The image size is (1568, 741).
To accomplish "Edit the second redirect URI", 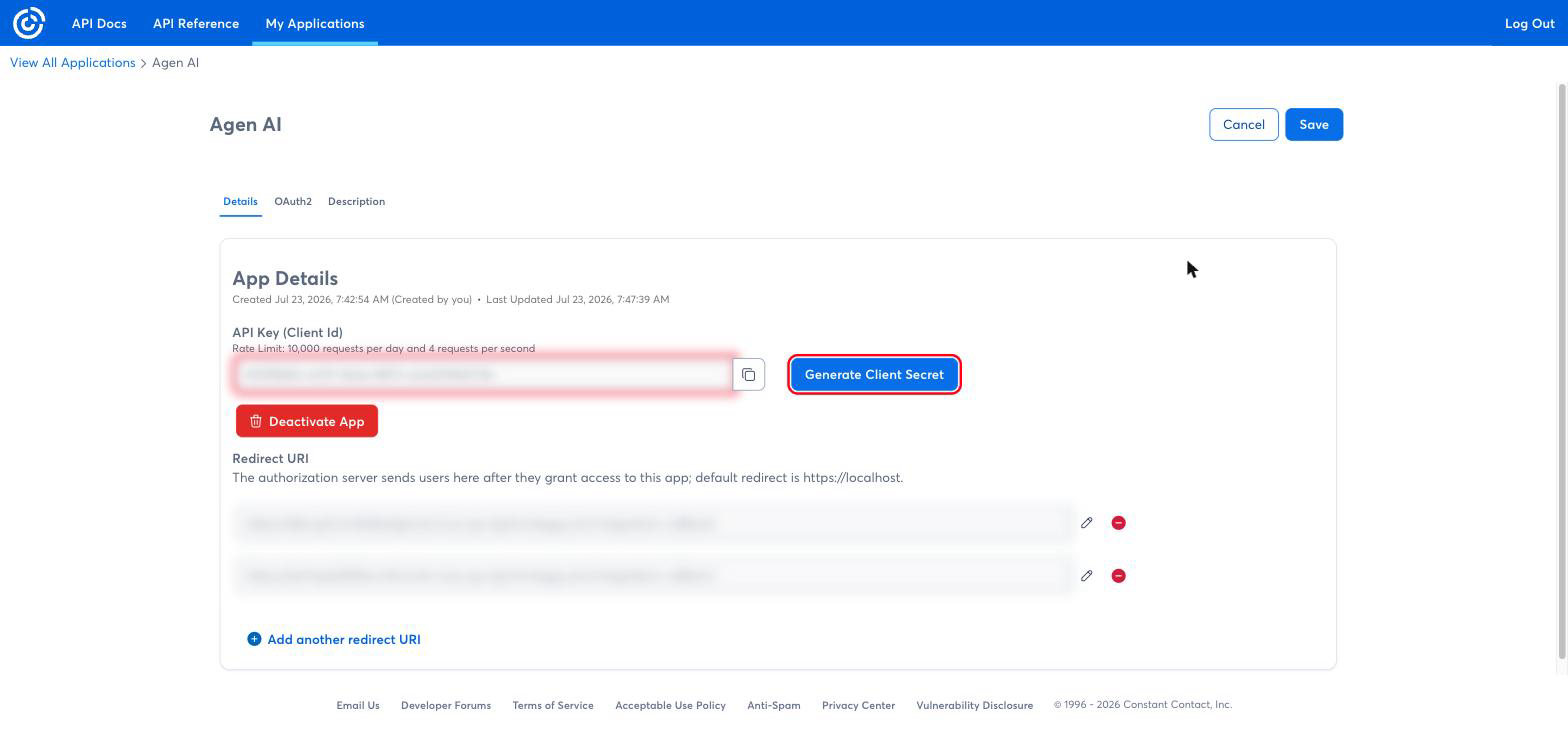I will coord(1087,576).
